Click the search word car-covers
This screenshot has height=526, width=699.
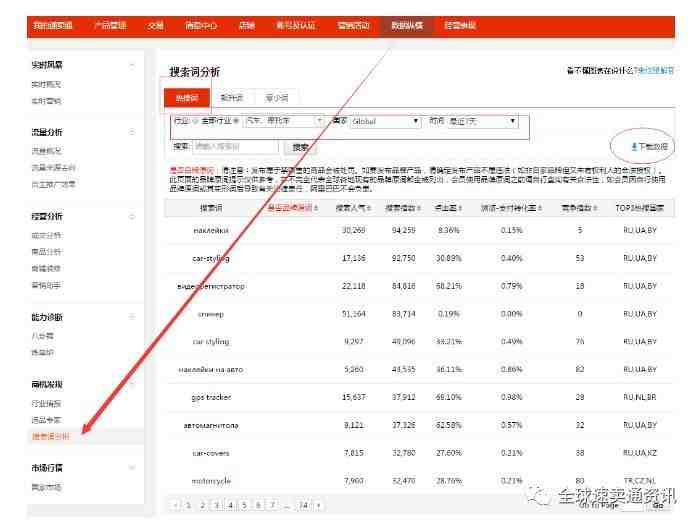click(x=211, y=453)
